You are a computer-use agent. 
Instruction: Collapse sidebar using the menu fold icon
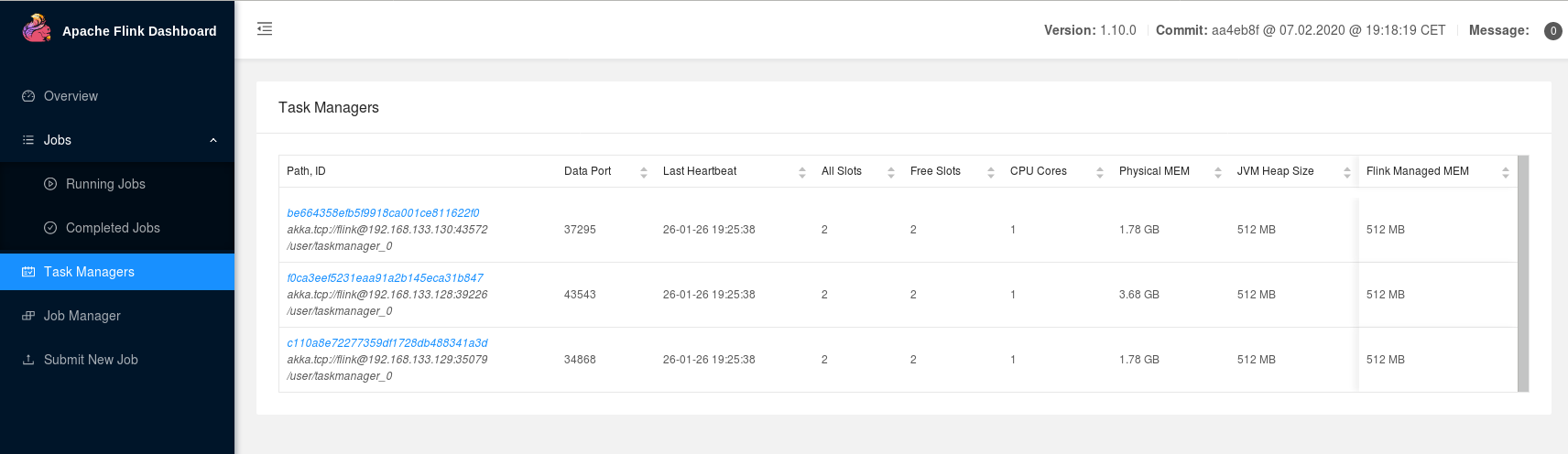tap(265, 29)
